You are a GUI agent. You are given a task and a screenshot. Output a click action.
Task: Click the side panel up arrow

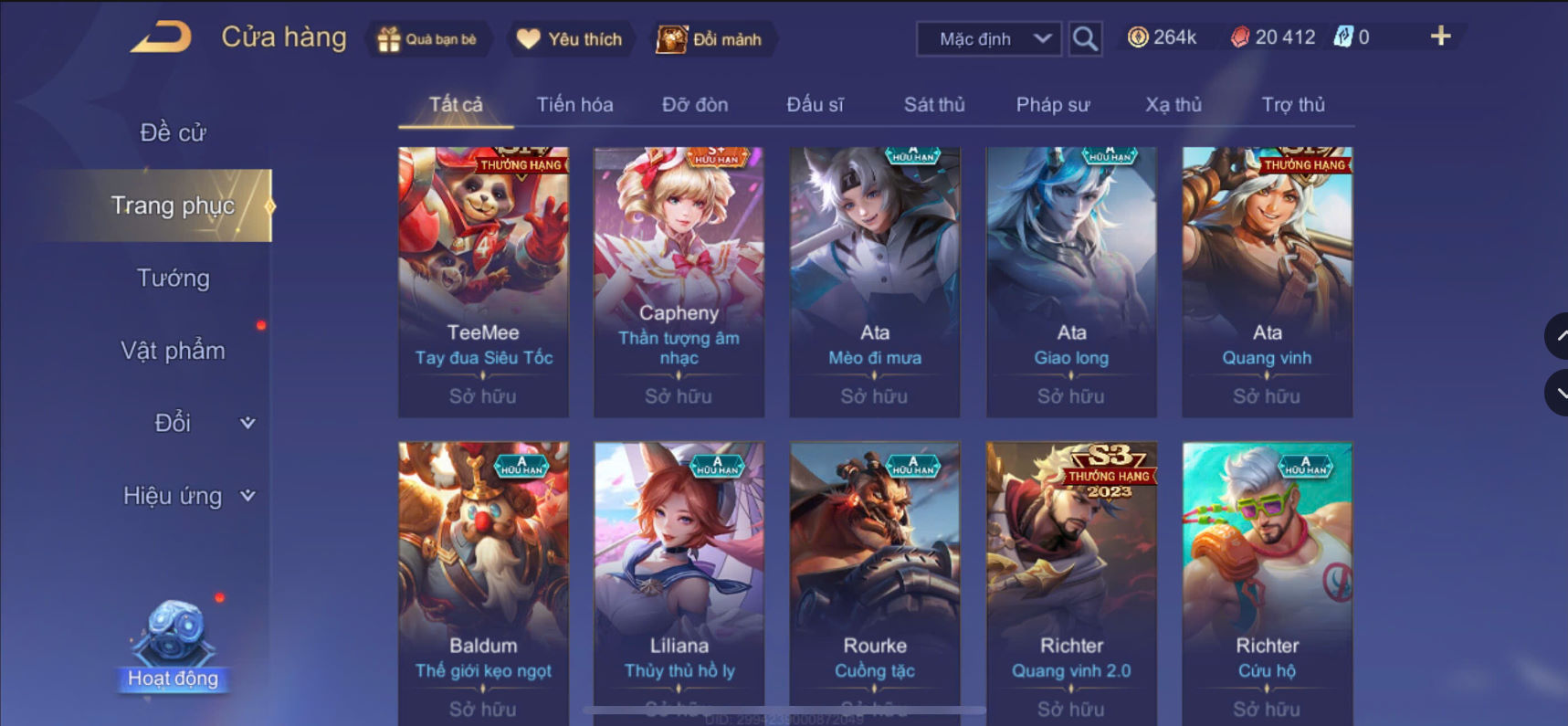[x=1558, y=336]
